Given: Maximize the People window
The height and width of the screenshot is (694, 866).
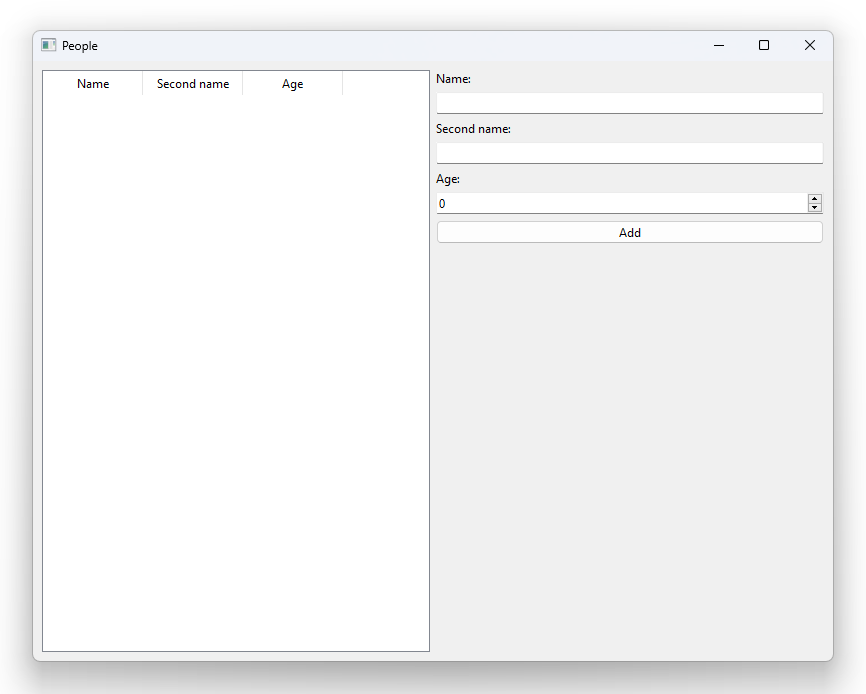Looking at the screenshot, I should (x=764, y=45).
